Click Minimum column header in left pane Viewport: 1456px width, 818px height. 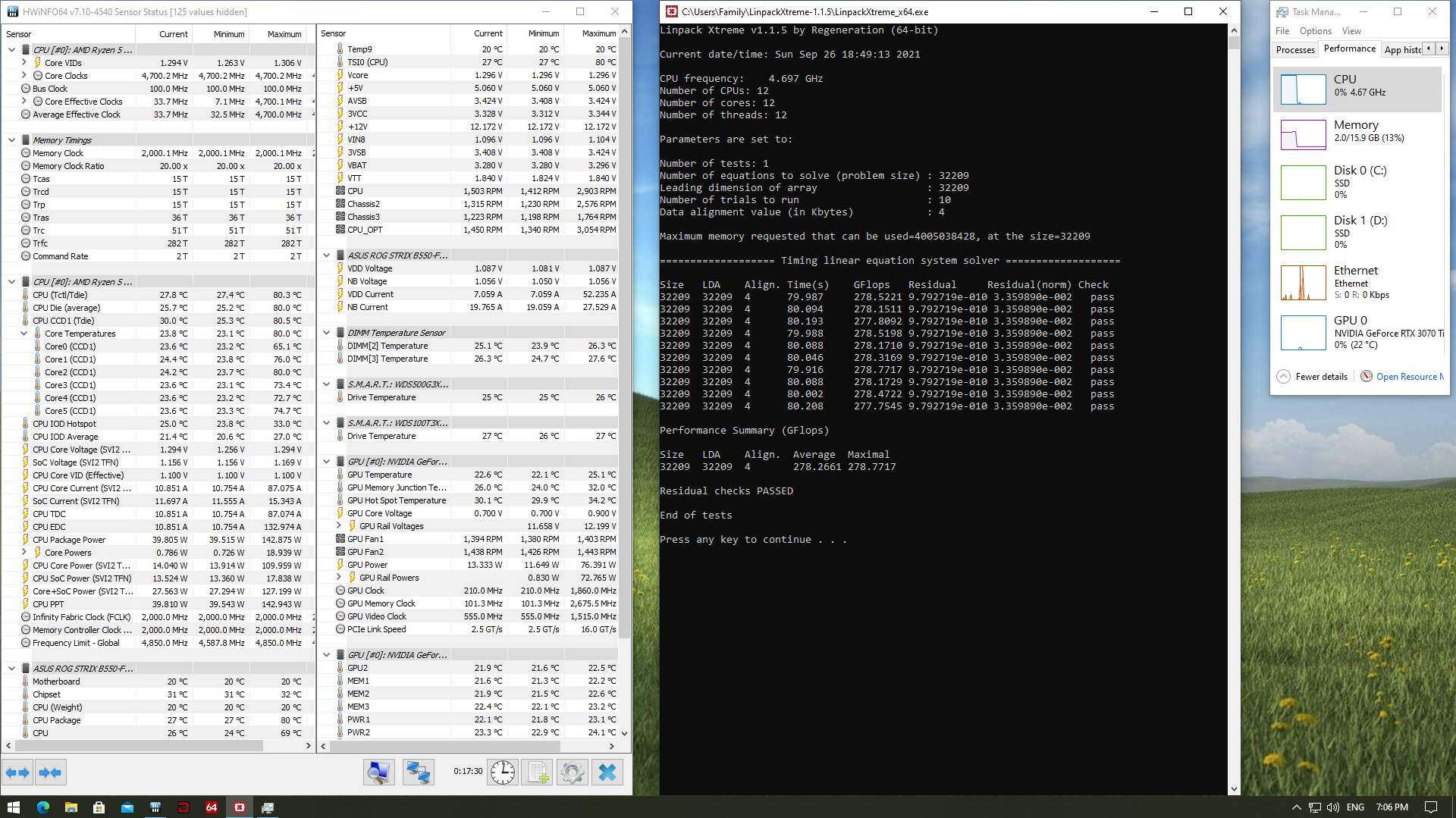[221, 34]
